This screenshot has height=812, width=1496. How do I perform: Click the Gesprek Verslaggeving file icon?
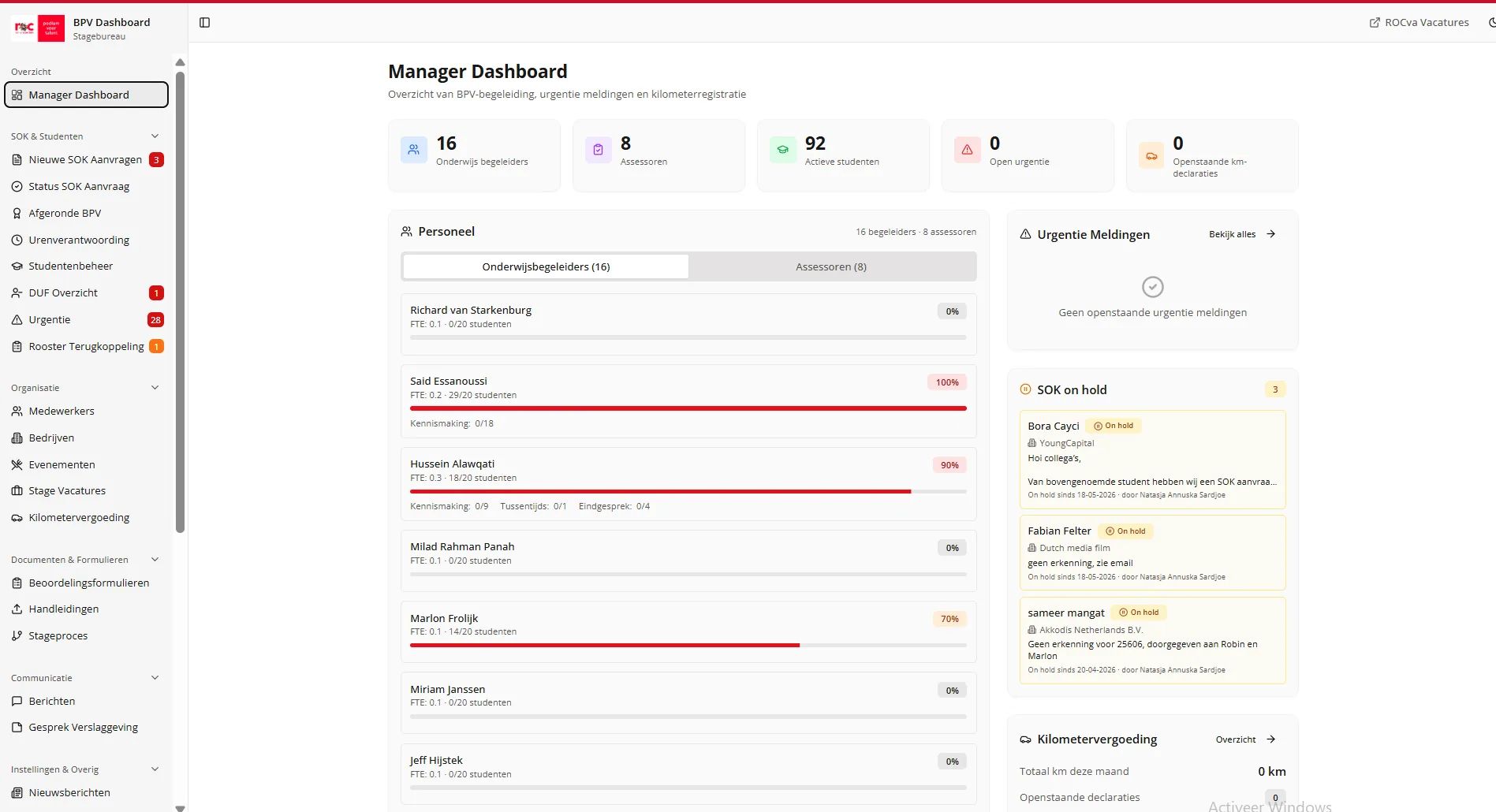17,728
